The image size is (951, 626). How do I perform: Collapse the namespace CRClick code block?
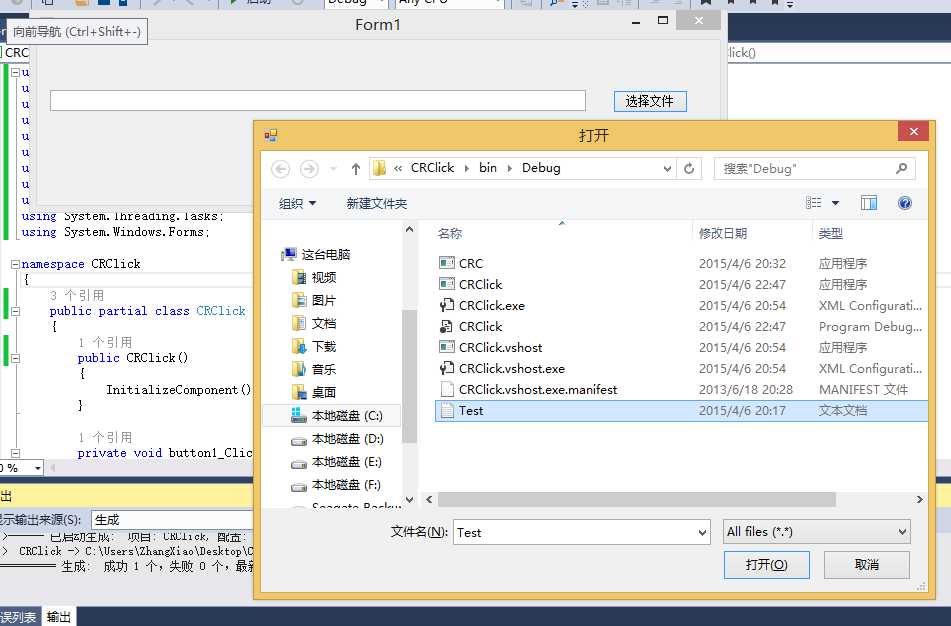point(15,264)
